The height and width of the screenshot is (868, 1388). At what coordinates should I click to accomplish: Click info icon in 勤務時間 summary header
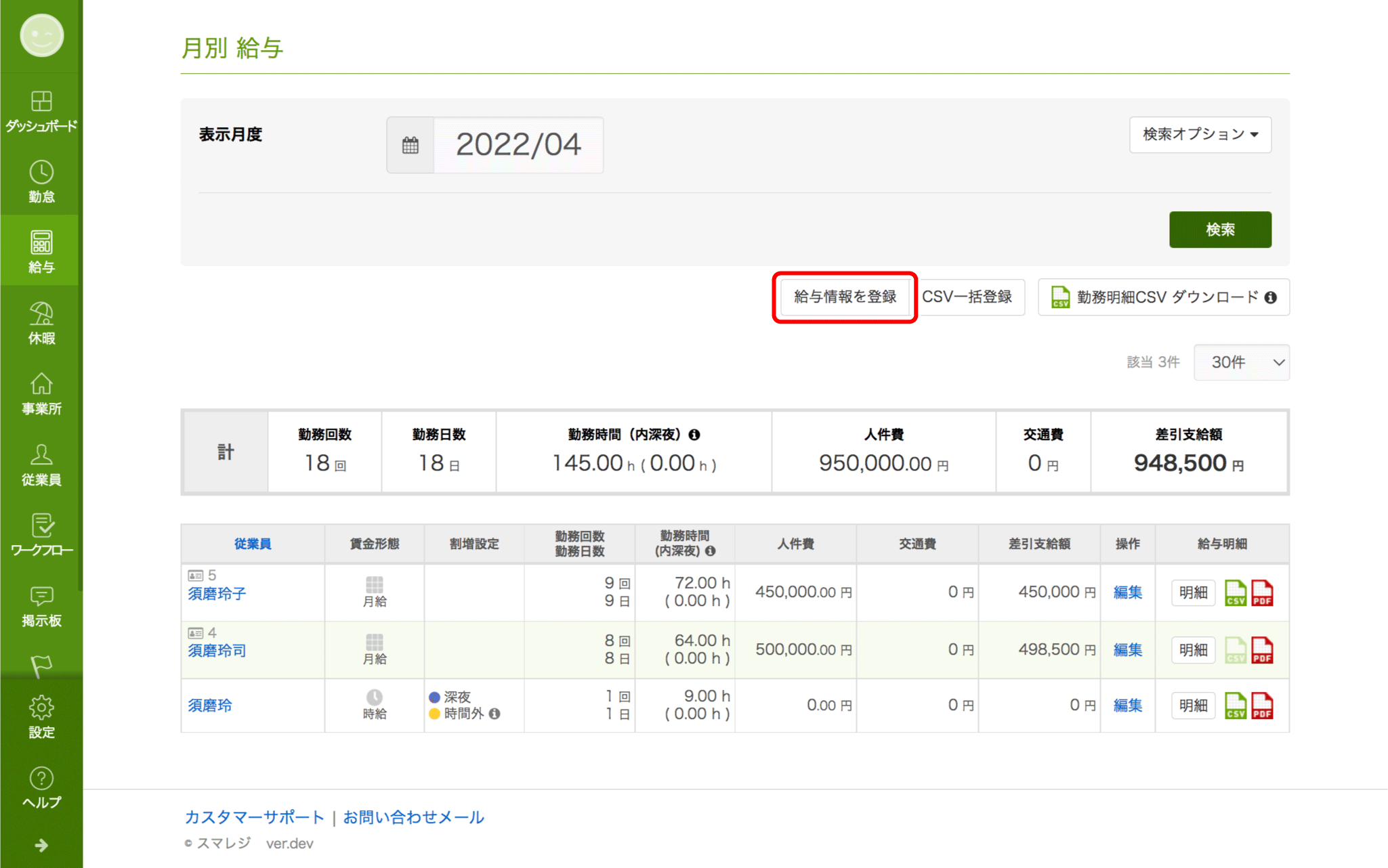(x=694, y=435)
